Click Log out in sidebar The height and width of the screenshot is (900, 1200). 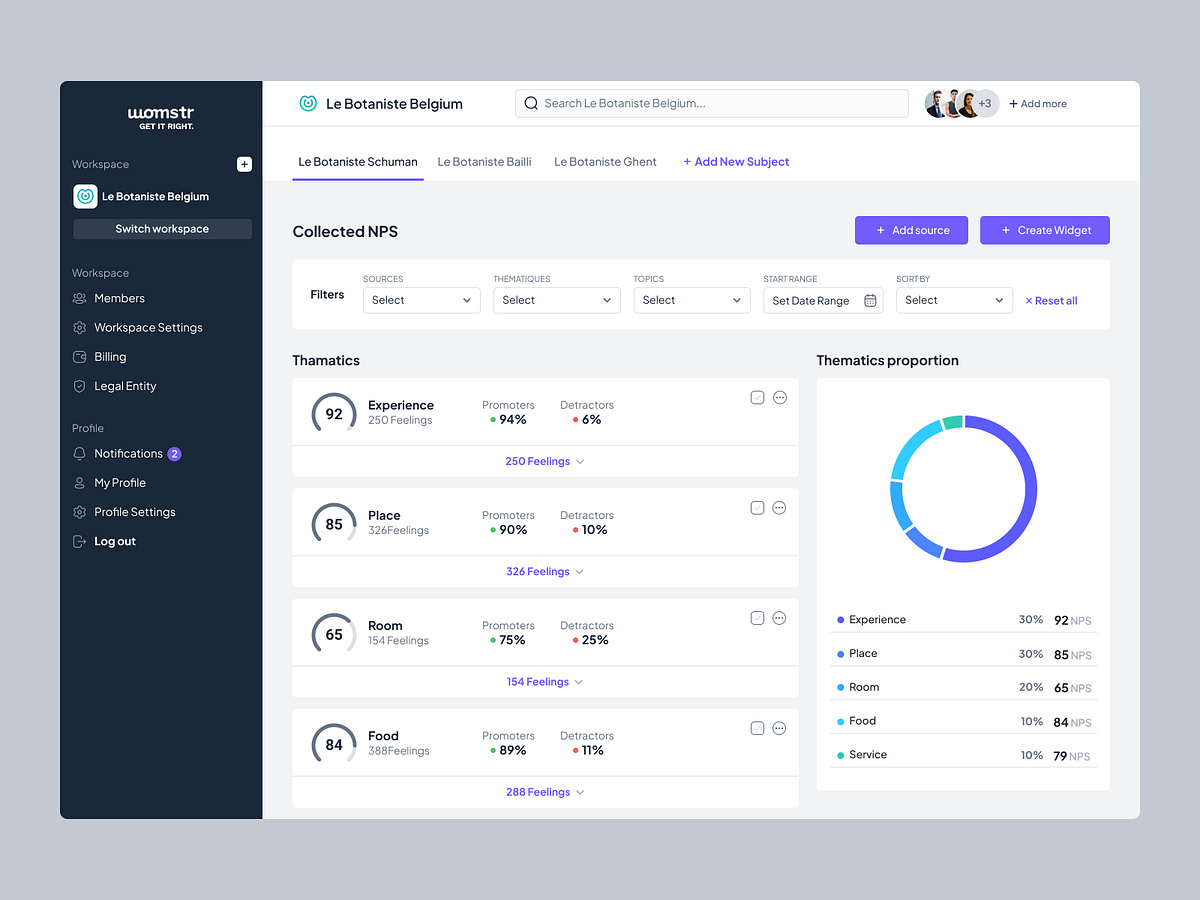click(x=115, y=541)
